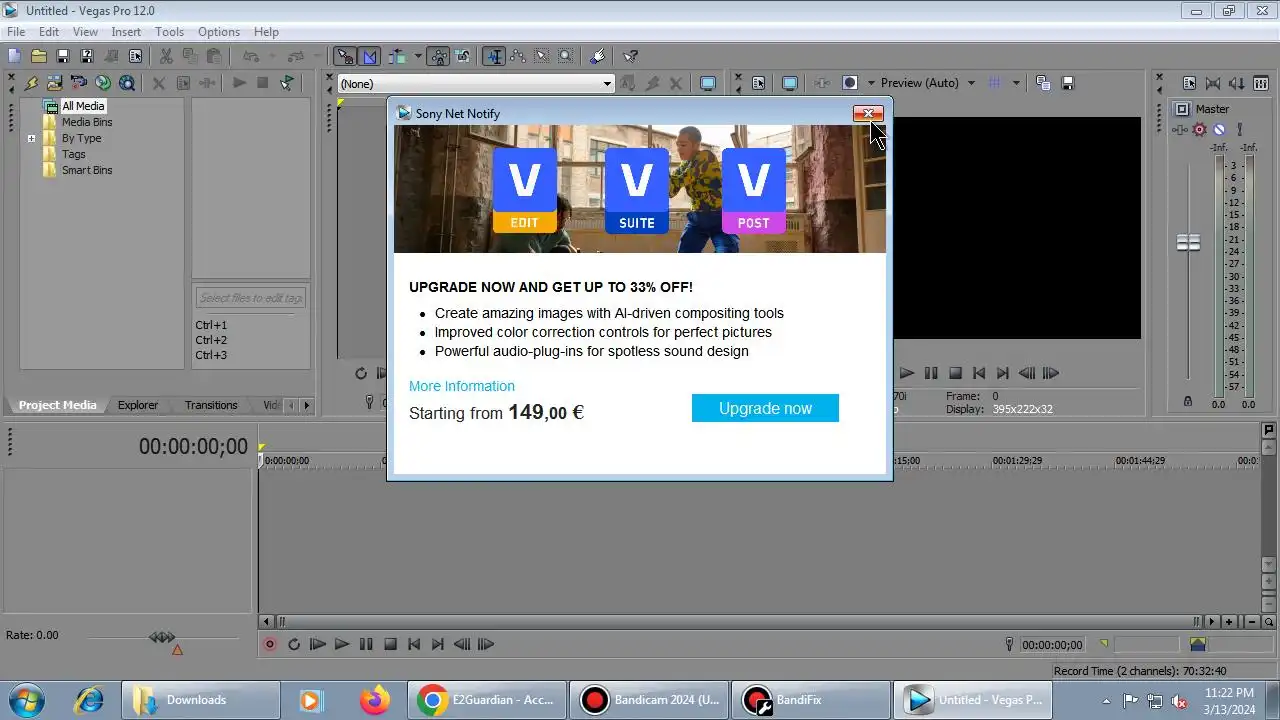
Task: Expand the By Type tree node
Action: [32, 138]
